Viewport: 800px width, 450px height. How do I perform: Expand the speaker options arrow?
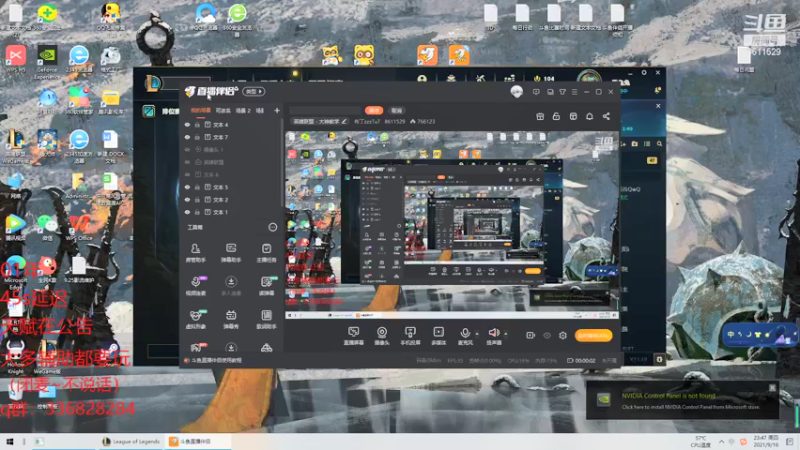point(505,334)
